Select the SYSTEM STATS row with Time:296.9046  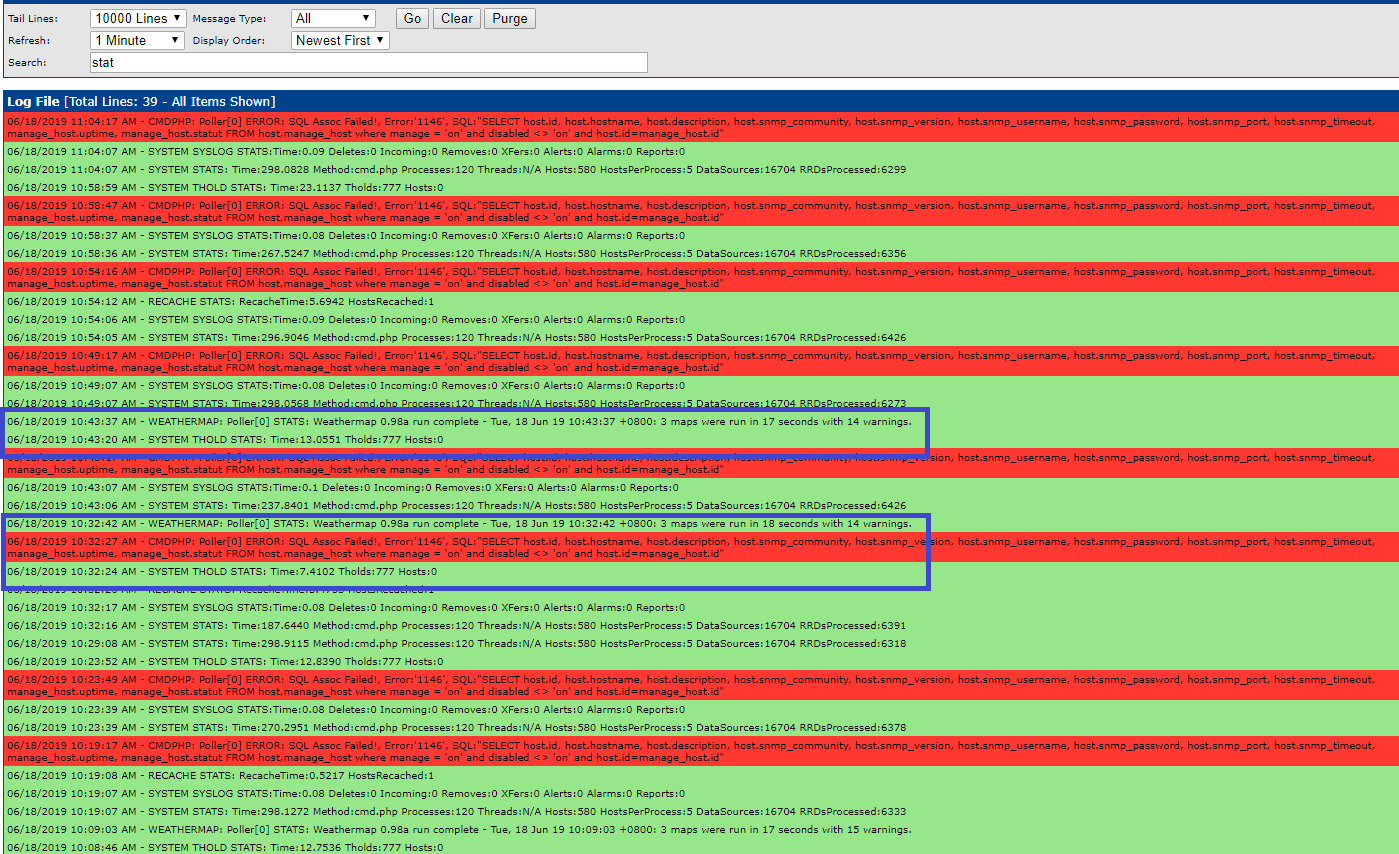tap(699, 338)
